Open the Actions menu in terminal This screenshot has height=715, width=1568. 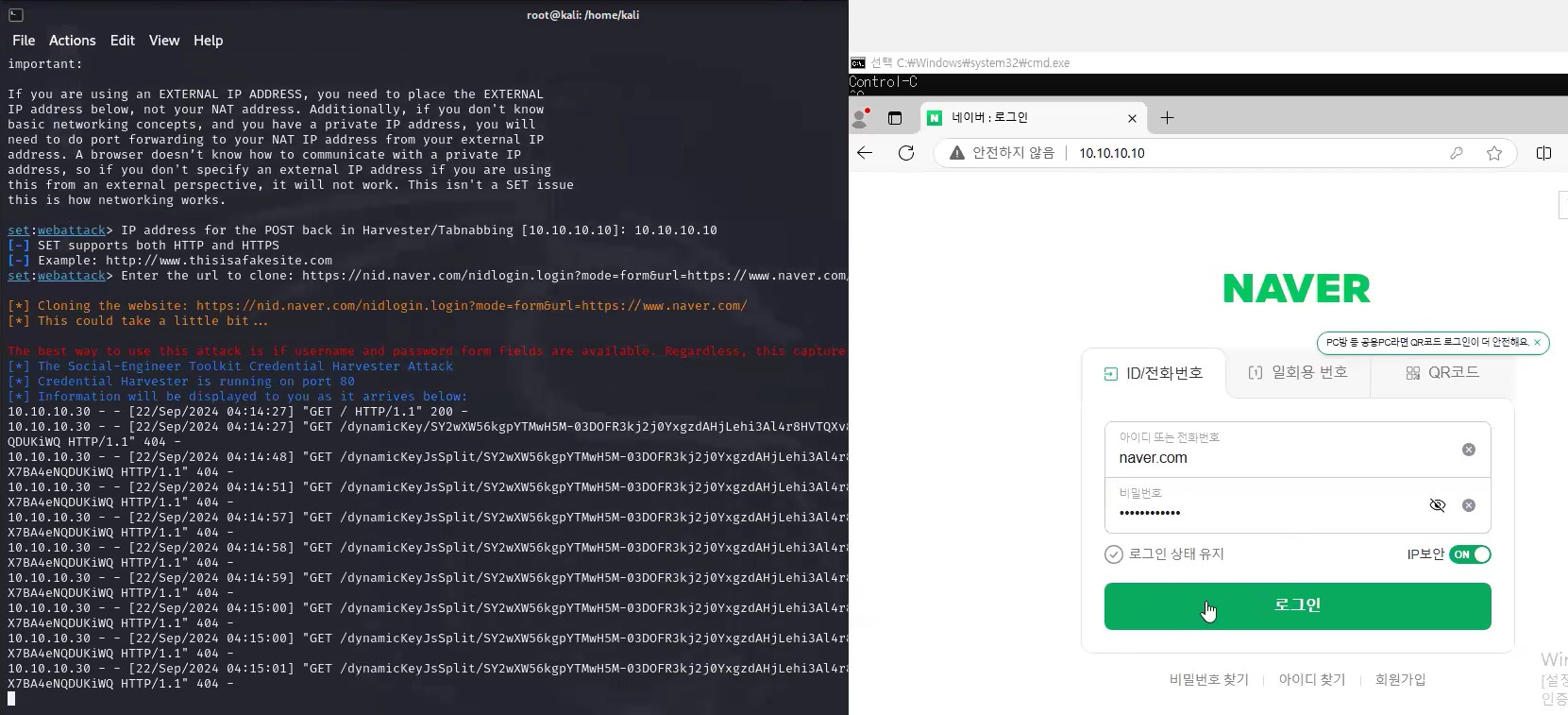pyautogui.click(x=72, y=41)
